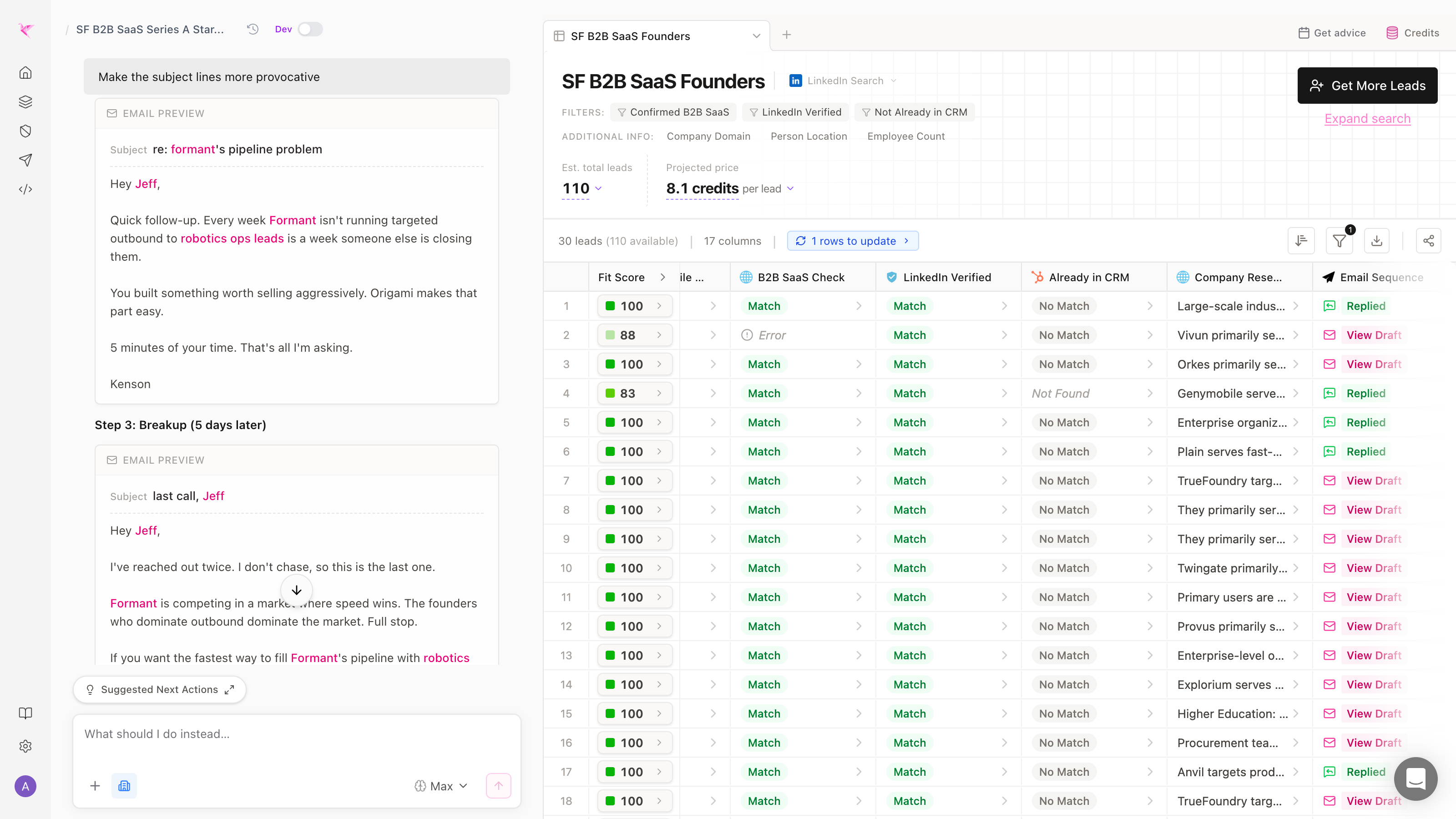This screenshot has width=1456, height=819.
Task: Toggle the Dev switch
Action: (x=310, y=30)
